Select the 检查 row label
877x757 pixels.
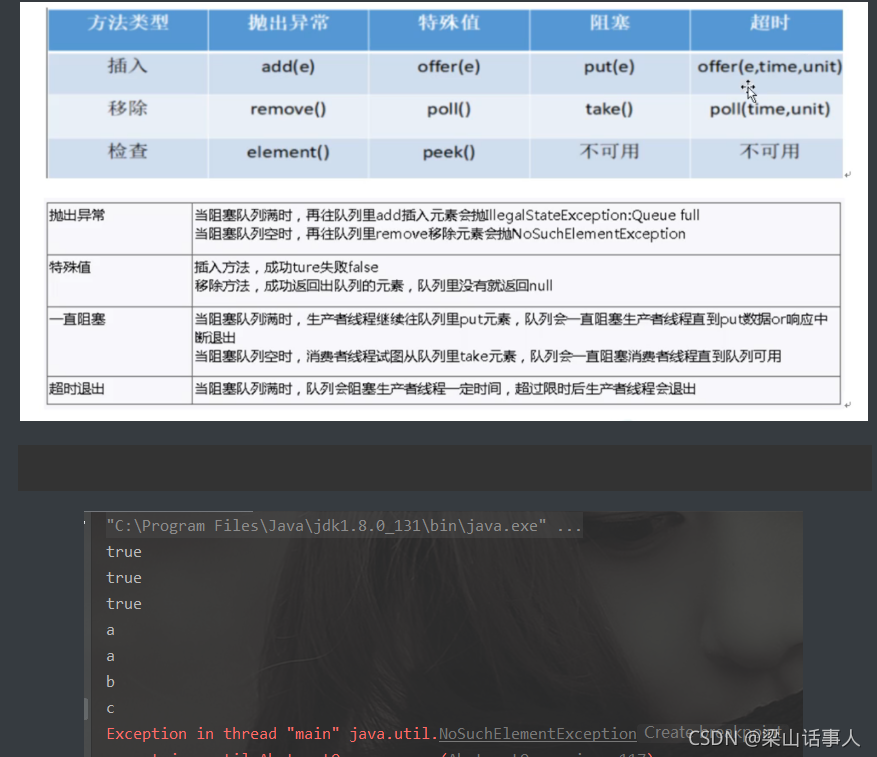(128, 152)
